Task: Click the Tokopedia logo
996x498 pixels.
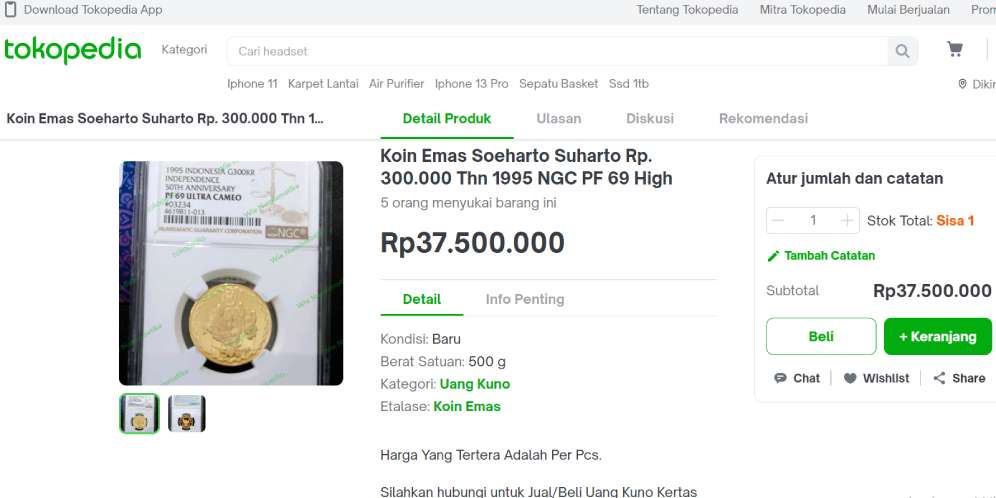Action: (72, 50)
